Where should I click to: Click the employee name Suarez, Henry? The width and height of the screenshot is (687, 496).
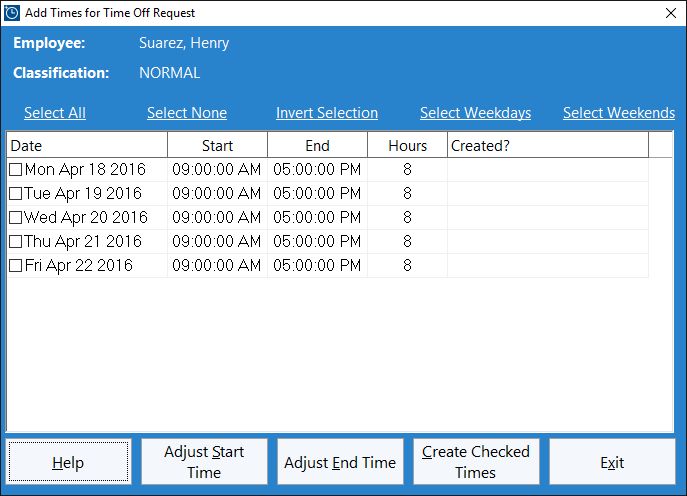pos(184,43)
